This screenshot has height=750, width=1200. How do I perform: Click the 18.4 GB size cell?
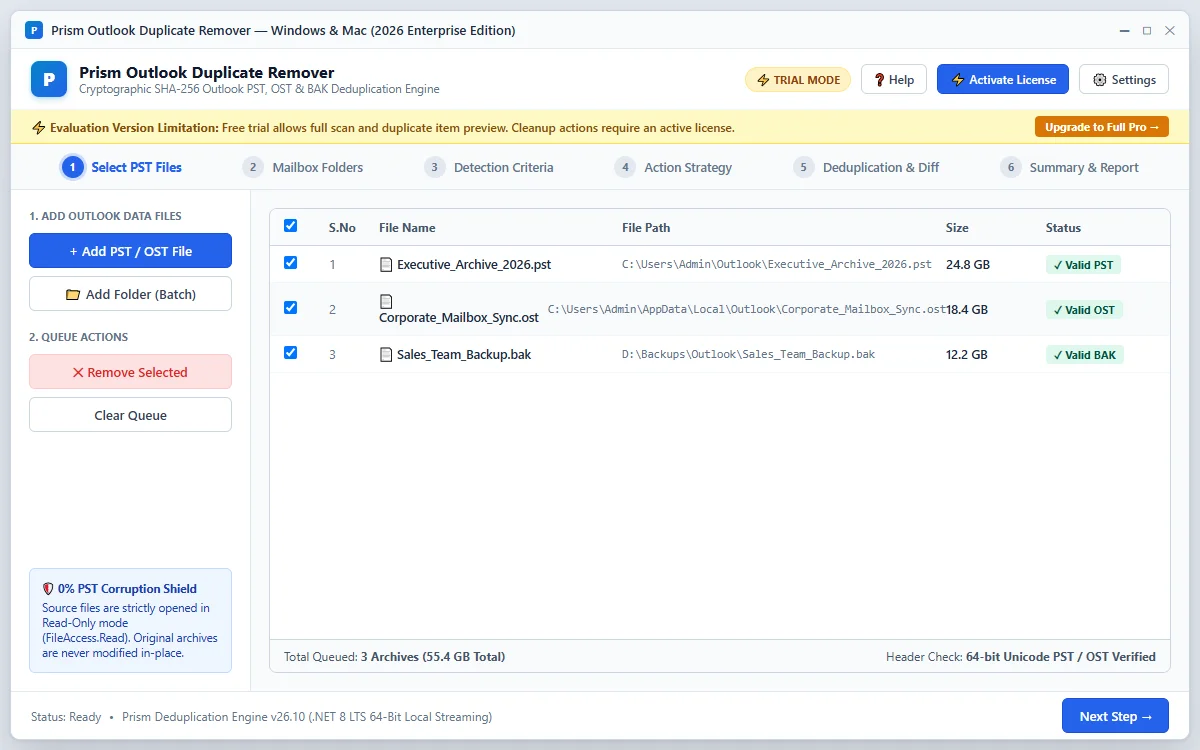[968, 310]
